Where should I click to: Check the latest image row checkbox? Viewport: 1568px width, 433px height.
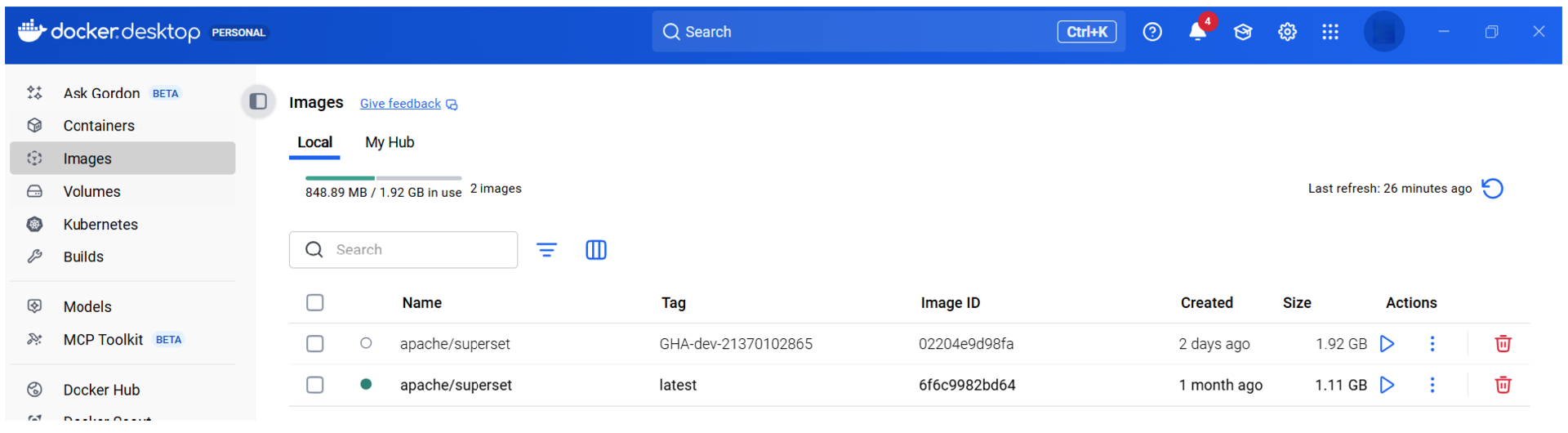[x=315, y=385]
